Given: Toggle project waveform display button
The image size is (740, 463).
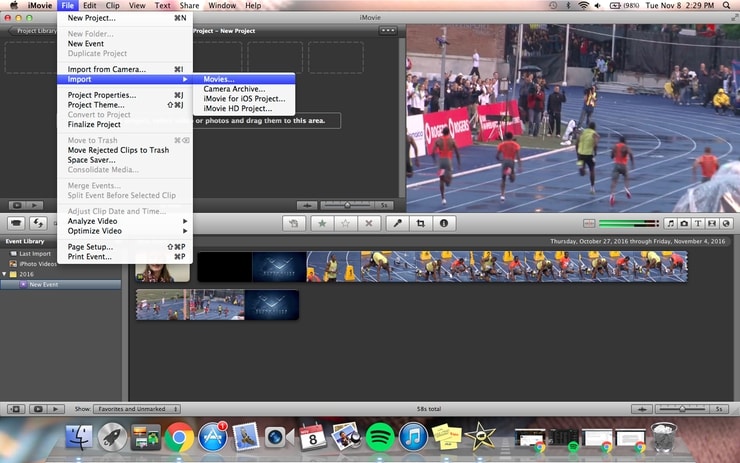Looking at the screenshot, I should point(307,205).
